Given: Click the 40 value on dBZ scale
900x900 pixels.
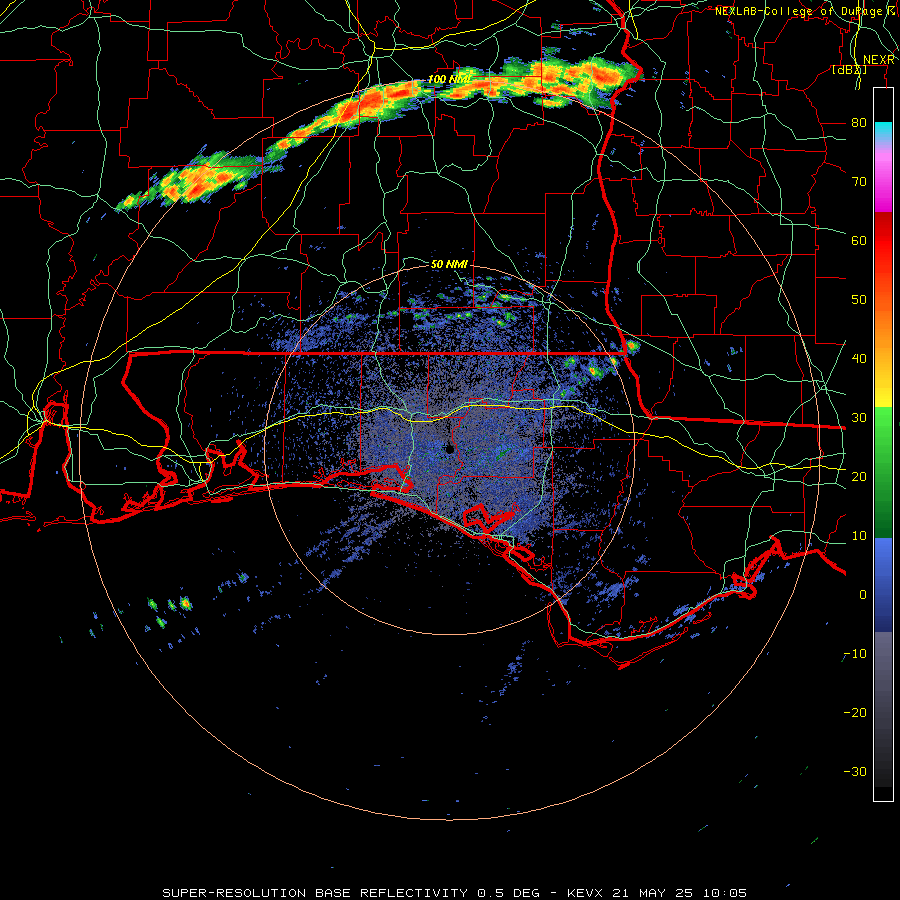Looking at the screenshot, I should tap(859, 359).
